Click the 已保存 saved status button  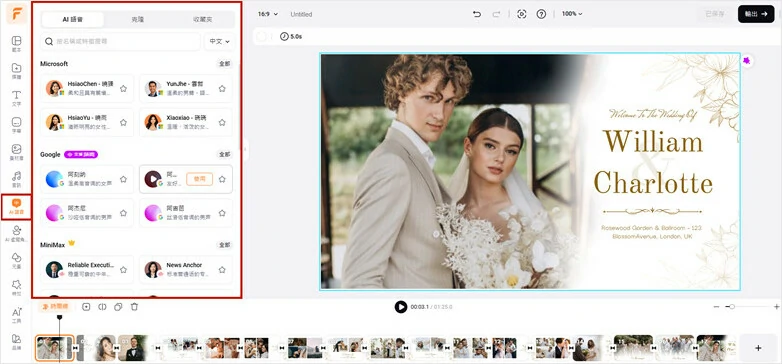tap(715, 14)
